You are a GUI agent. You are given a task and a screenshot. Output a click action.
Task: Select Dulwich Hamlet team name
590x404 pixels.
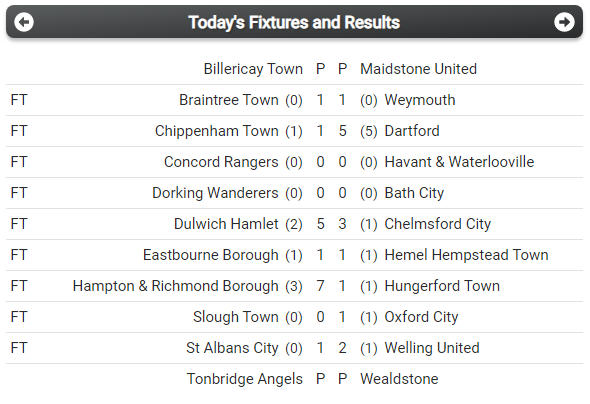pos(226,224)
